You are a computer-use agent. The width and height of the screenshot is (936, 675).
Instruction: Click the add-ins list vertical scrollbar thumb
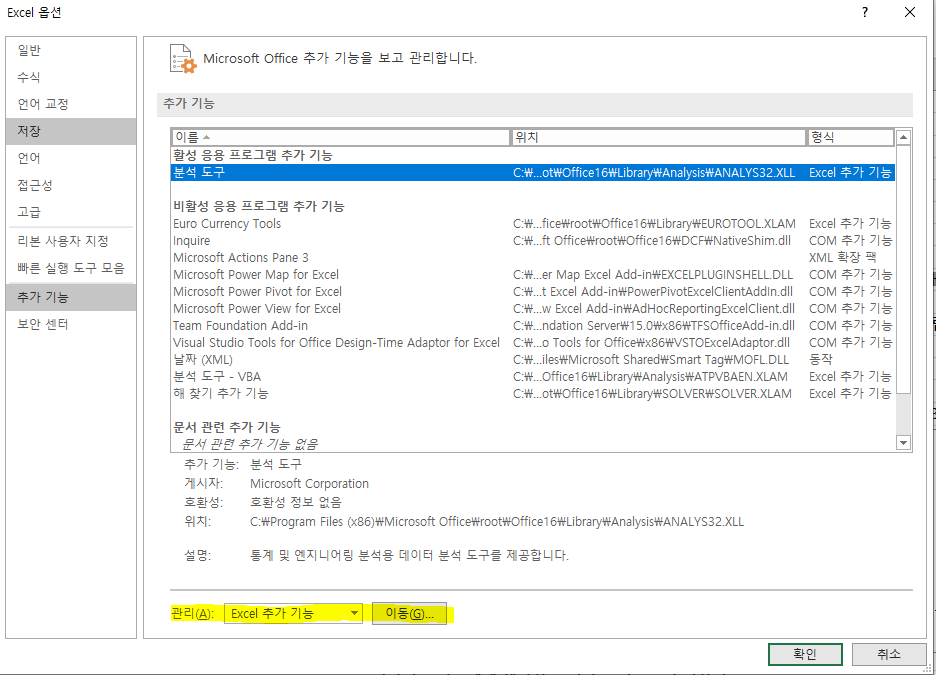point(903,269)
